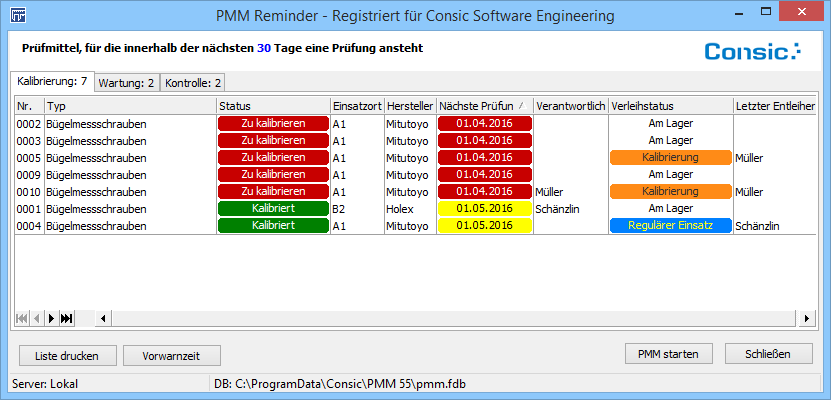Go to previous record arrow

tap(37, 318)
